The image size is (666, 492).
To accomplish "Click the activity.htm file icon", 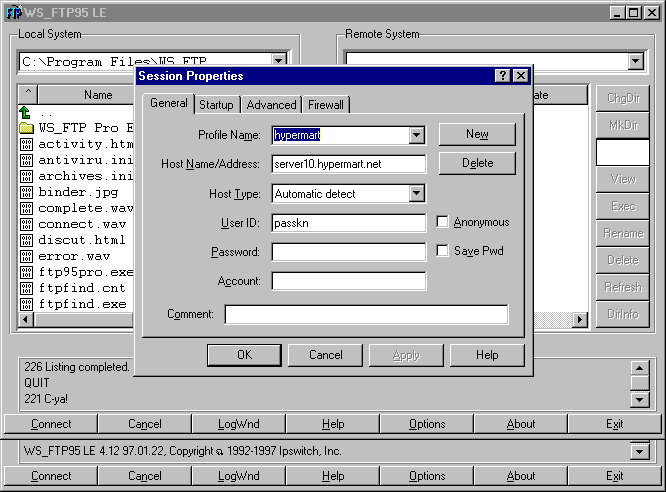I will (26, 144).
